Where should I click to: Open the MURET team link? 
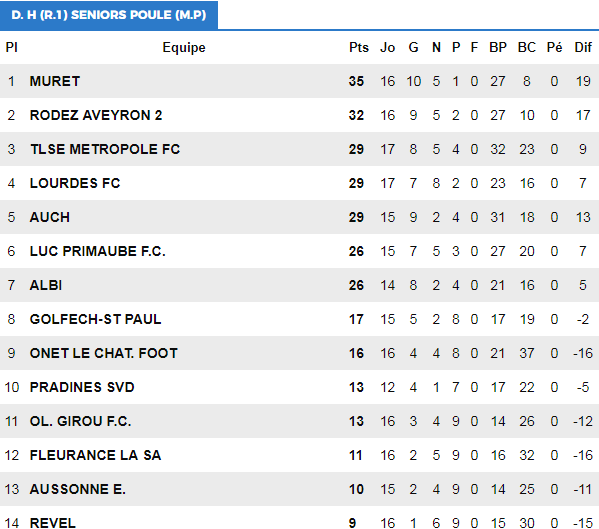pos(55,81)
